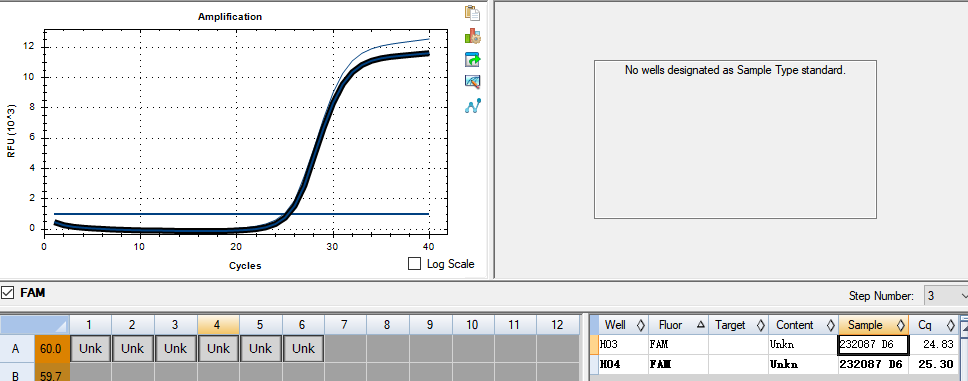Sort table by Fluor column header
Screen dimensions: 968x381
click(x=678, y=325)
